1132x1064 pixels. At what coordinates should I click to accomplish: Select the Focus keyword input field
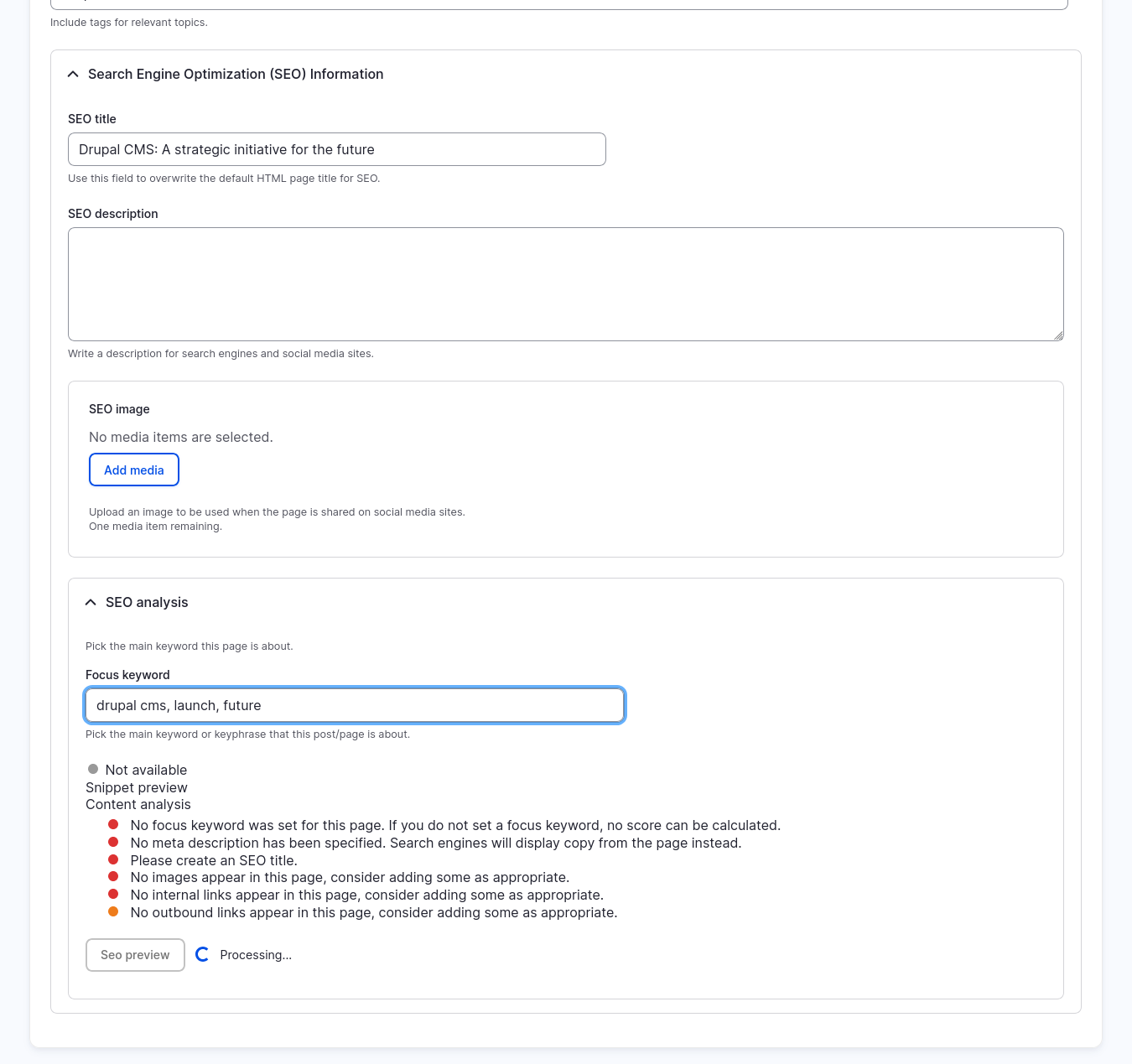[x=354, y=705]
